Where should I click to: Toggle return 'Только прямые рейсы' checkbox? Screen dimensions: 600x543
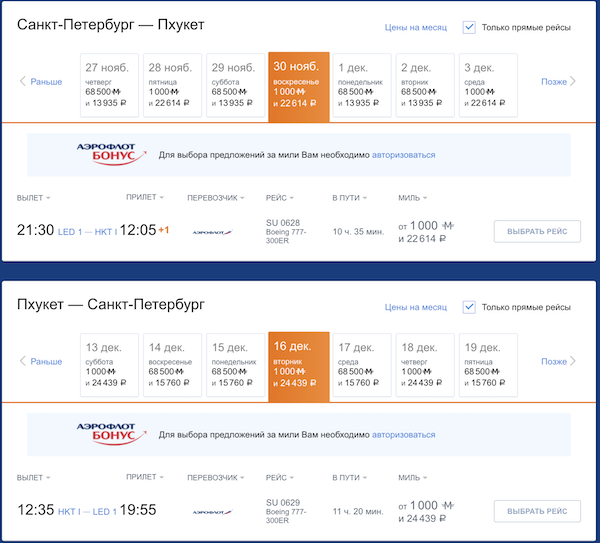[x=469, y=307]
